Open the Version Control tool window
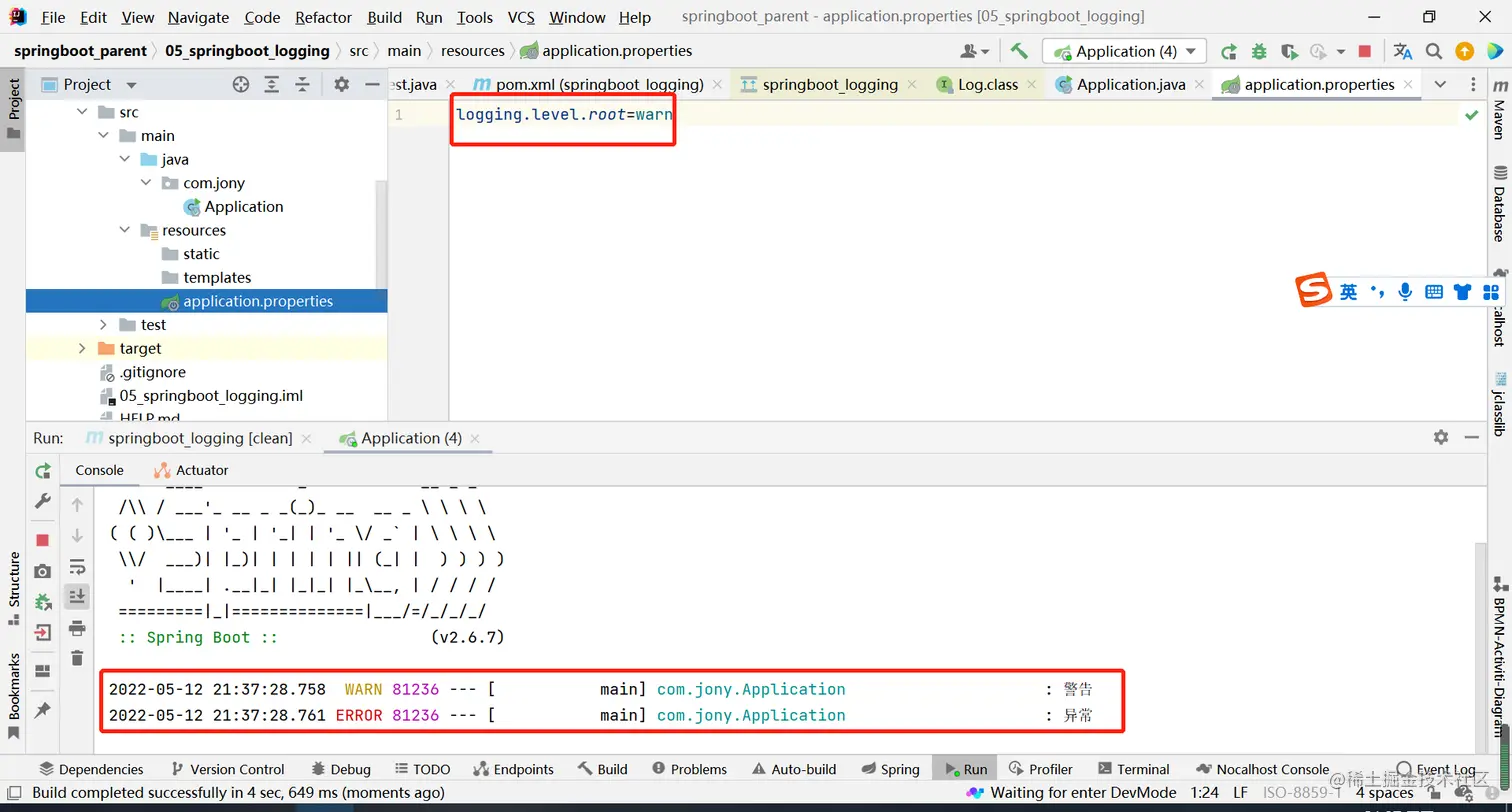 point(227,769)
